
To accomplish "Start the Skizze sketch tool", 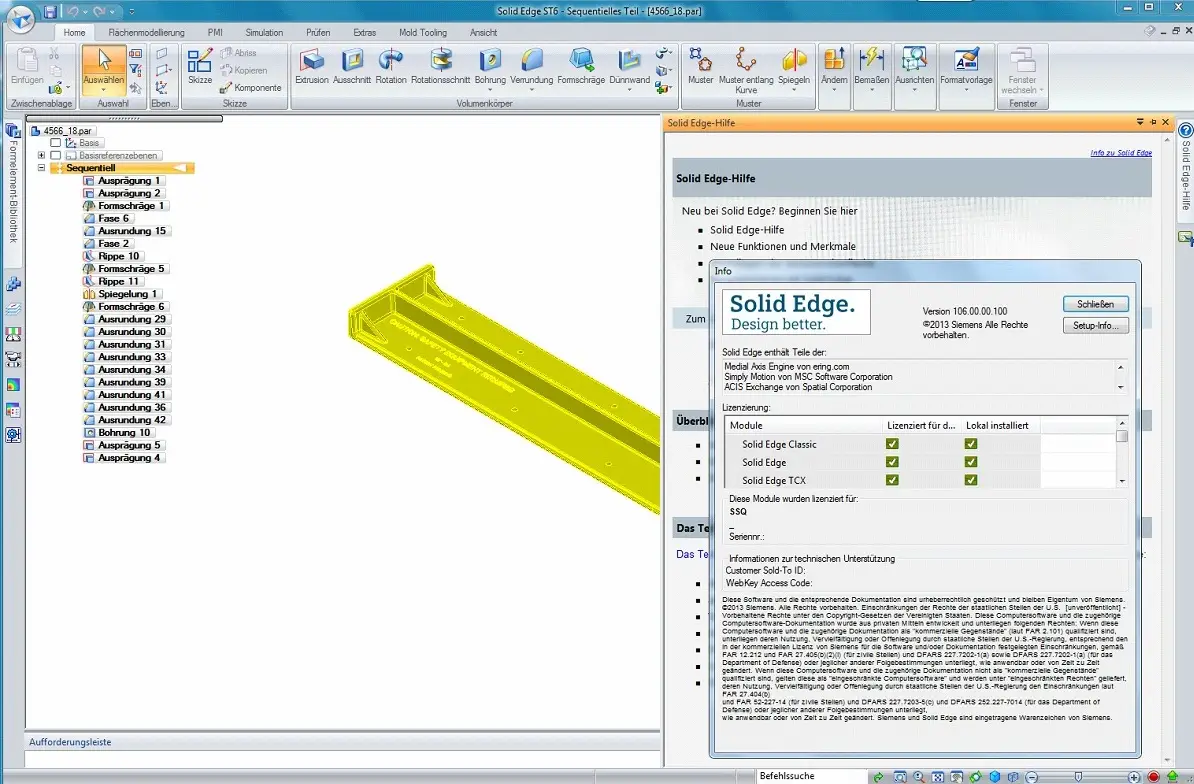I will [x=200, y=67].
